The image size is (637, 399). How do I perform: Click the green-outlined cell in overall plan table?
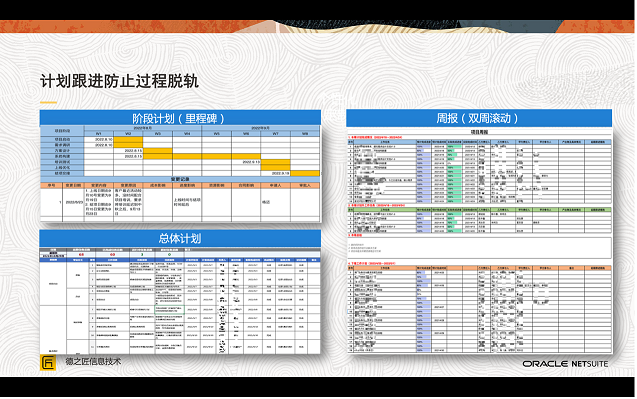tap(169, 310)
